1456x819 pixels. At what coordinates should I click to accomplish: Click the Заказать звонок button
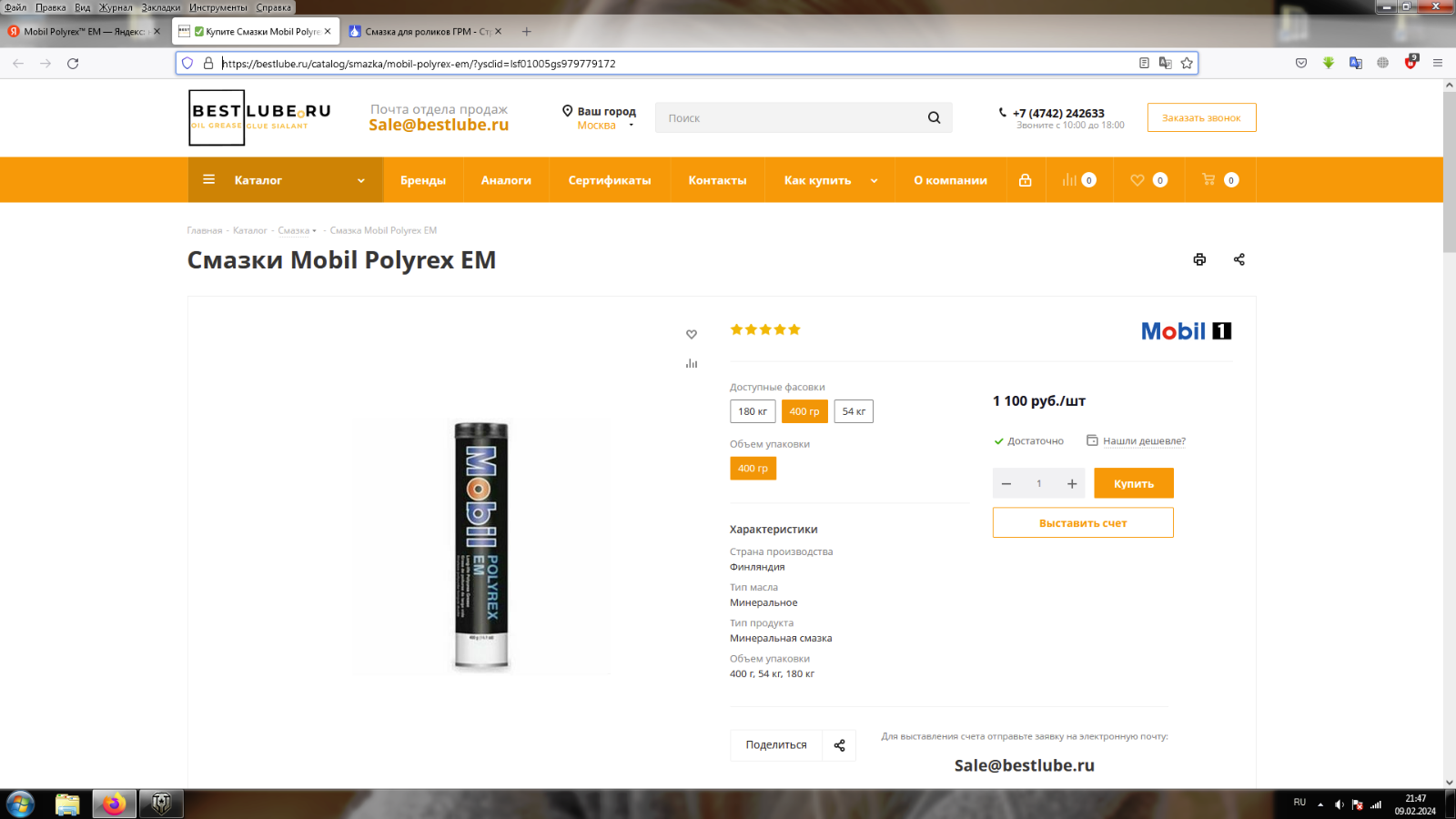click(x=1201, y=117)
